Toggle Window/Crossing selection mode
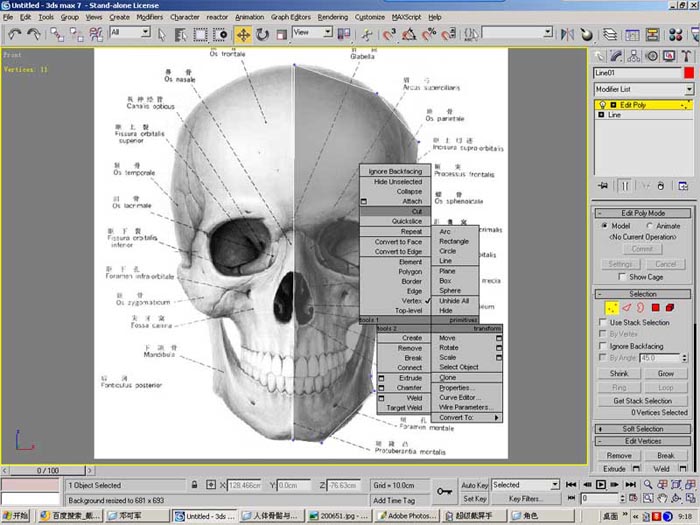The image size is (700, 525). 220,34
